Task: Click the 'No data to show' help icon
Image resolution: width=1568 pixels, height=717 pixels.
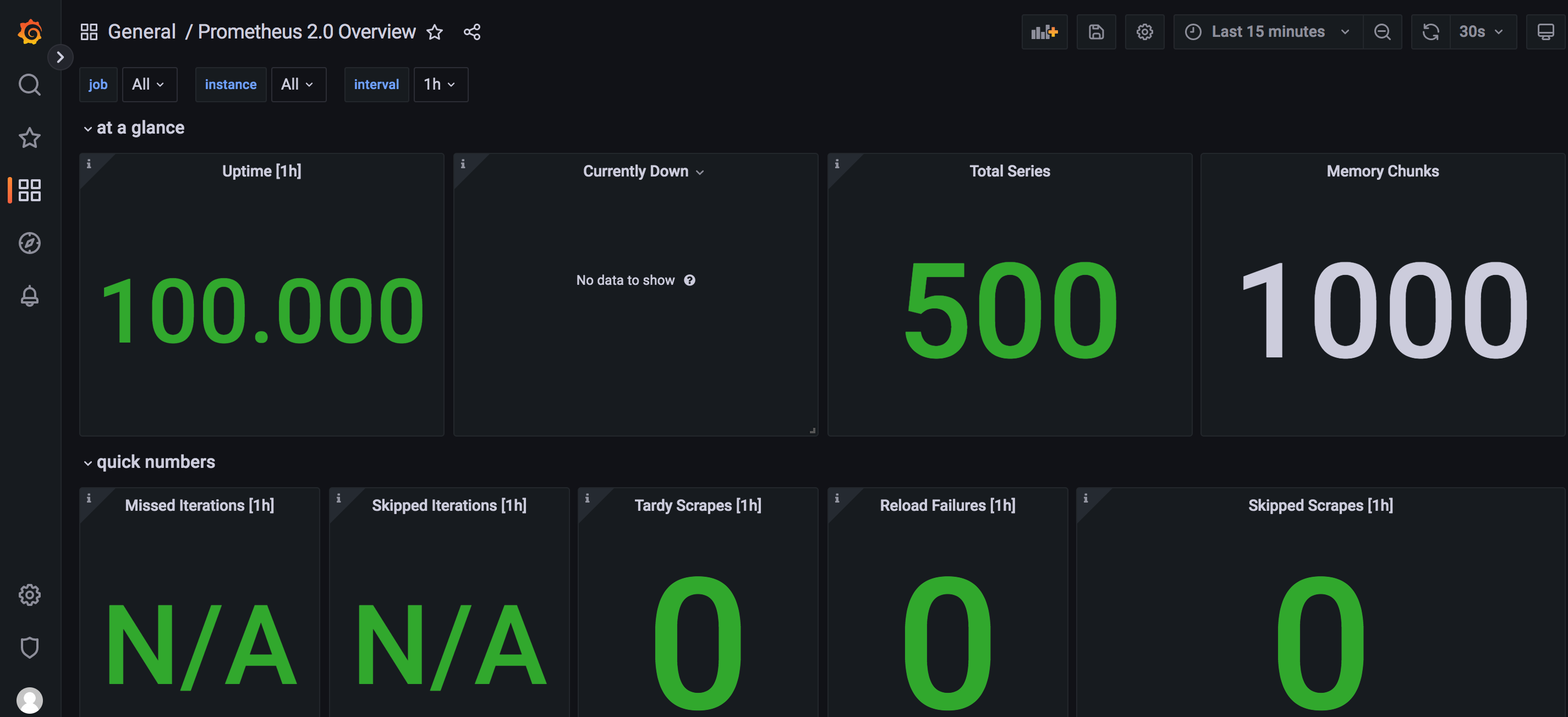Action: click(689, 280)
